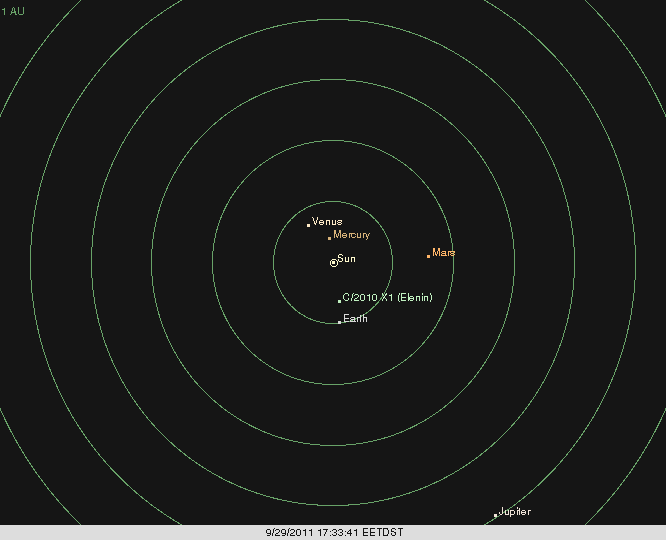Select the Venus planet marker dot
The height and width of the screenshot is (540, 666).
click(308, 225)
